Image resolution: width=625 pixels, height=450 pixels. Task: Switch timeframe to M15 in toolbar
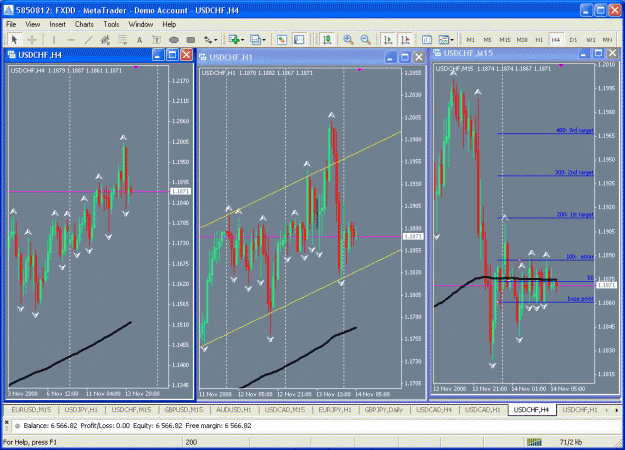pyautogui.click(x=505, y=40)
